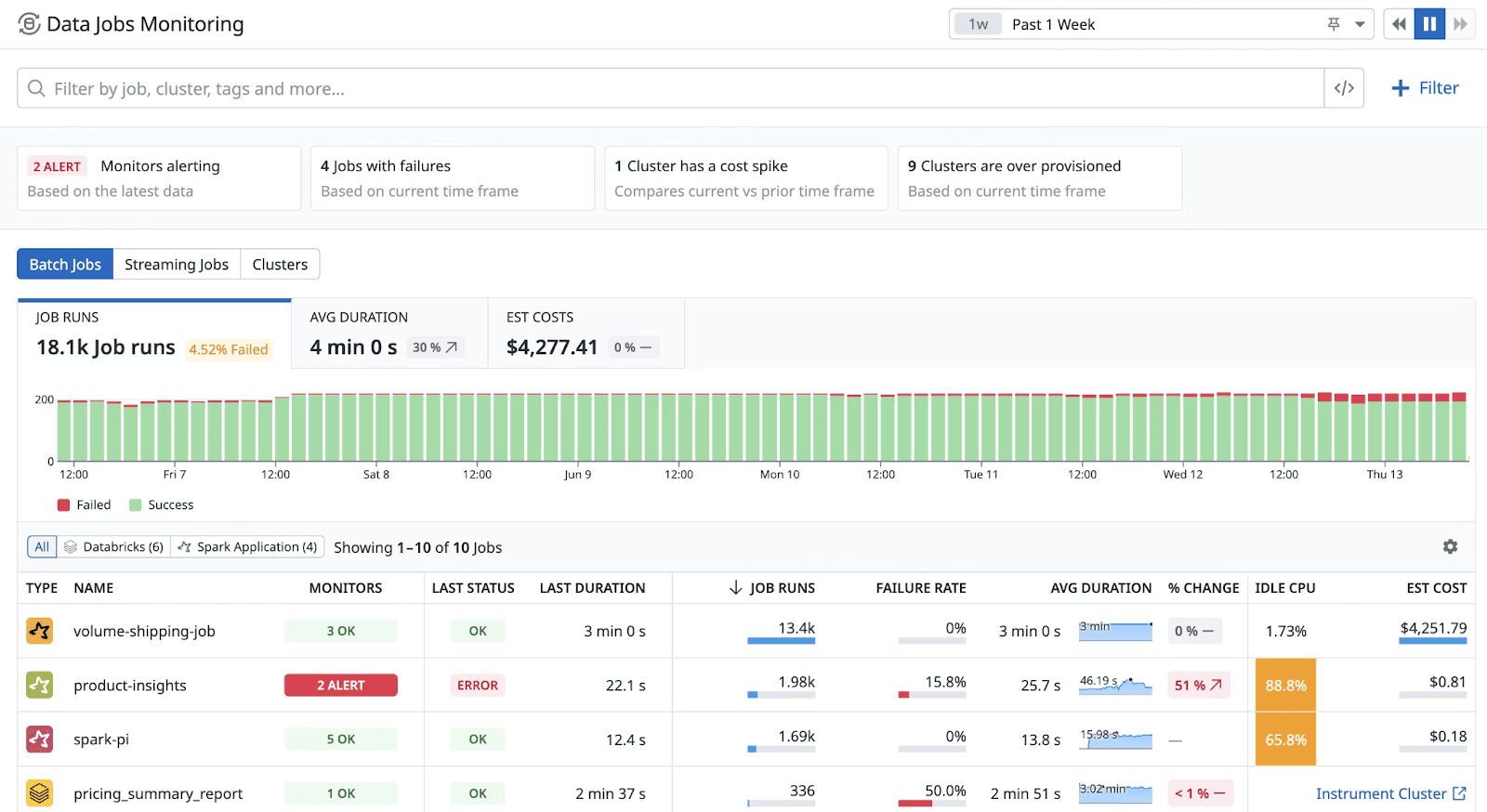Image resolution: width=1487 pixels, height=812 pixels.
Task: Click the plus Filter button
Action: [1425, 88]
